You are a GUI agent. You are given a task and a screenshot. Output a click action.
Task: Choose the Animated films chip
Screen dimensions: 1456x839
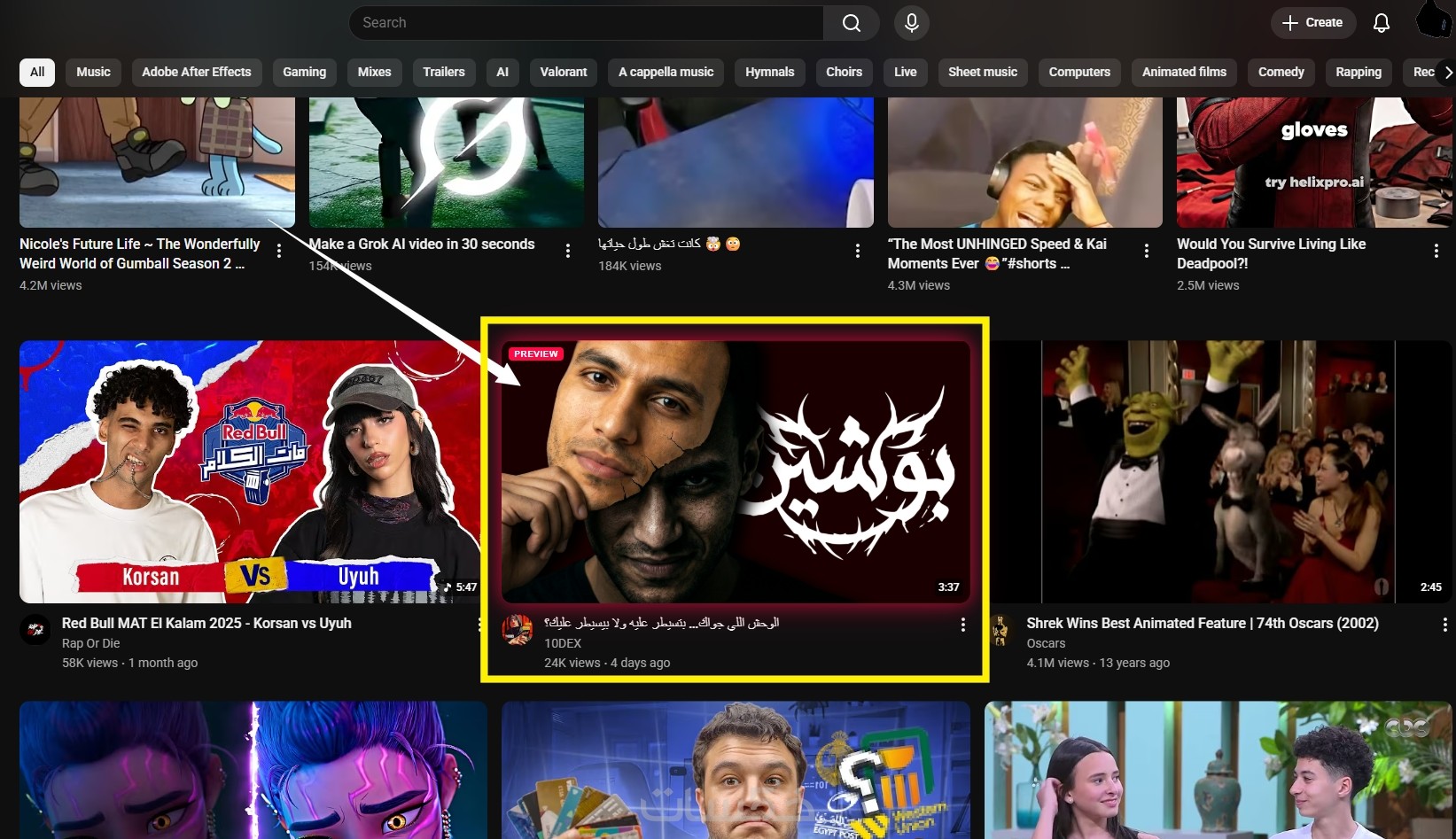(x=1184, y=73)
